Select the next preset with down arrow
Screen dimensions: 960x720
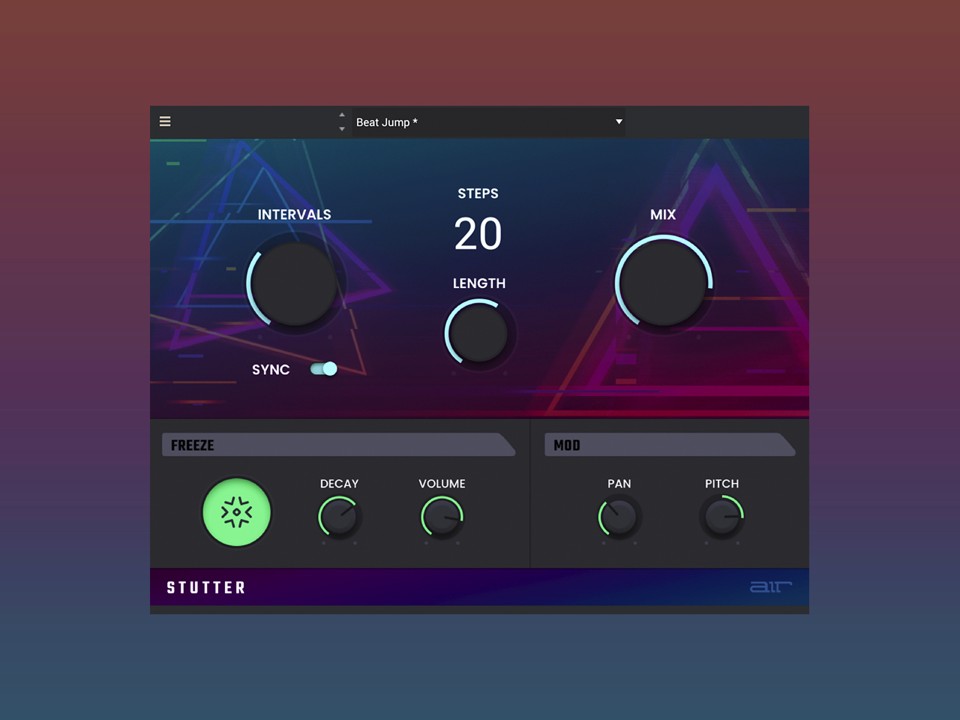(x=342, y=129)
